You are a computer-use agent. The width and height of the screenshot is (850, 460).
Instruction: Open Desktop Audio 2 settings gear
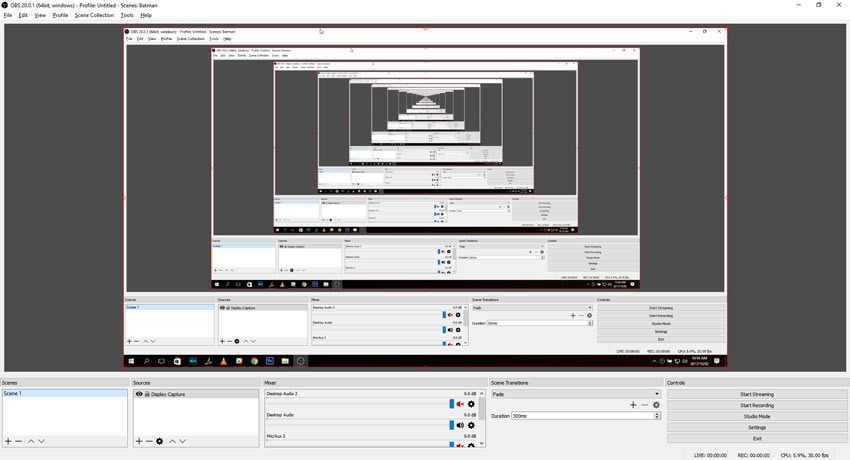[471, 404]
